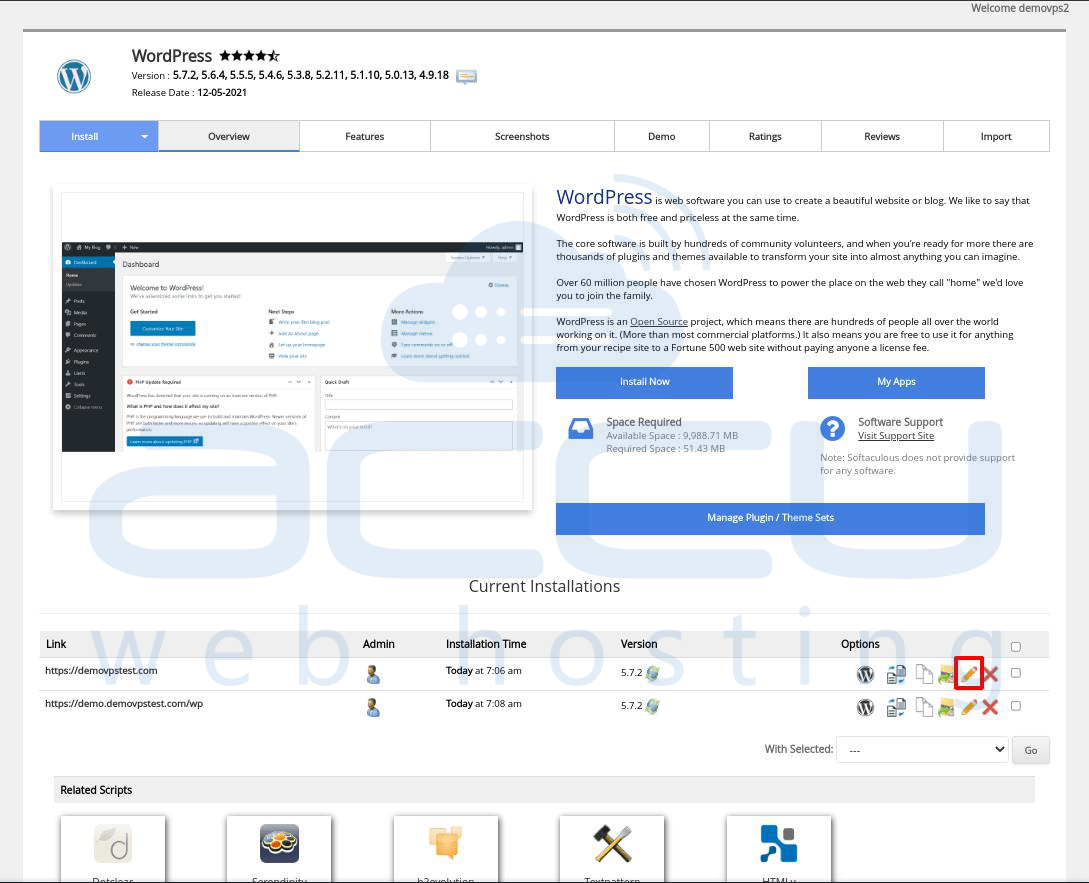Click admin user icon for demo.demovpstest.com/wp

coord(373,707)
